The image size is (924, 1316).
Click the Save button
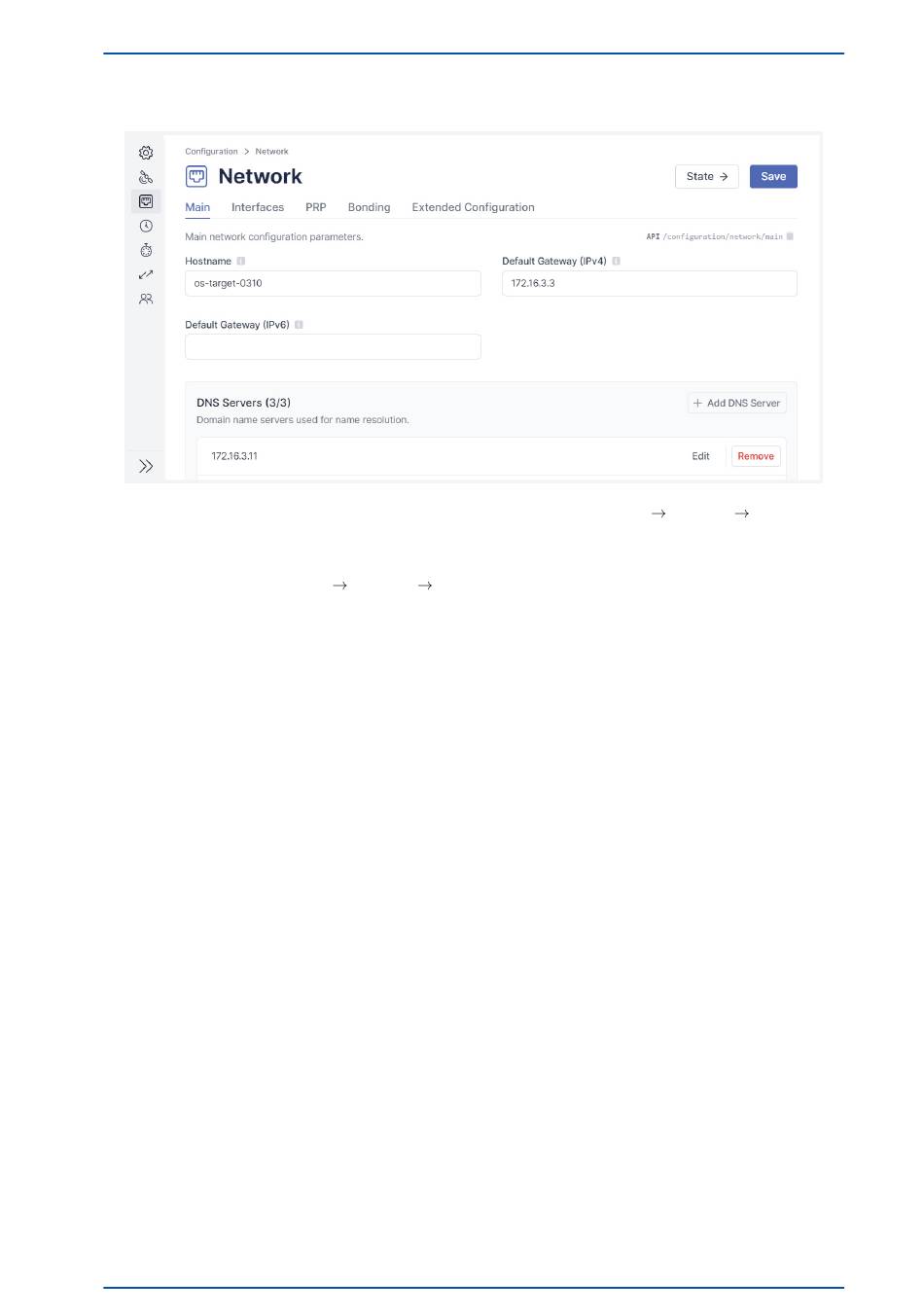(x=773, y=176)
